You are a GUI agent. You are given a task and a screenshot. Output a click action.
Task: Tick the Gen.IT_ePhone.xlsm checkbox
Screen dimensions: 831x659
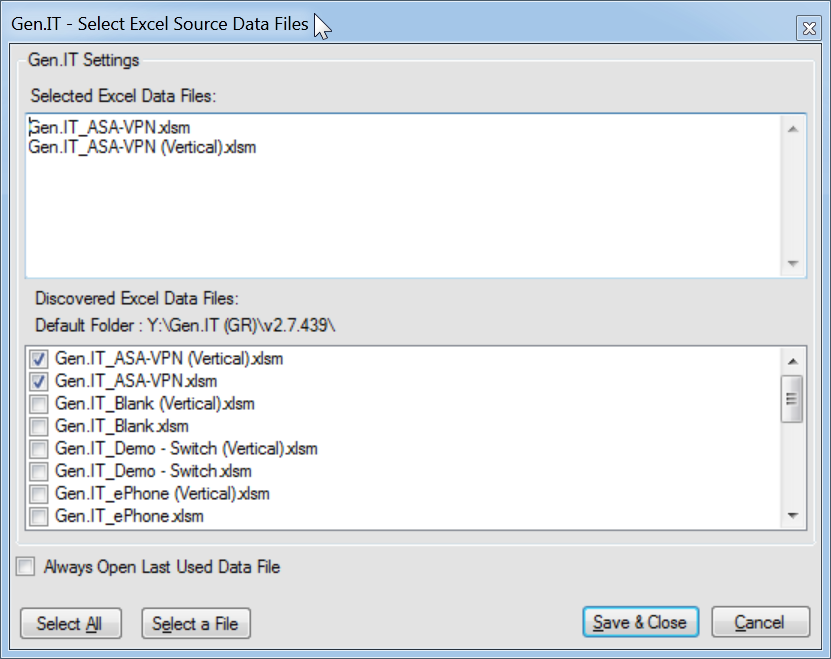click(x=39, y=516)
